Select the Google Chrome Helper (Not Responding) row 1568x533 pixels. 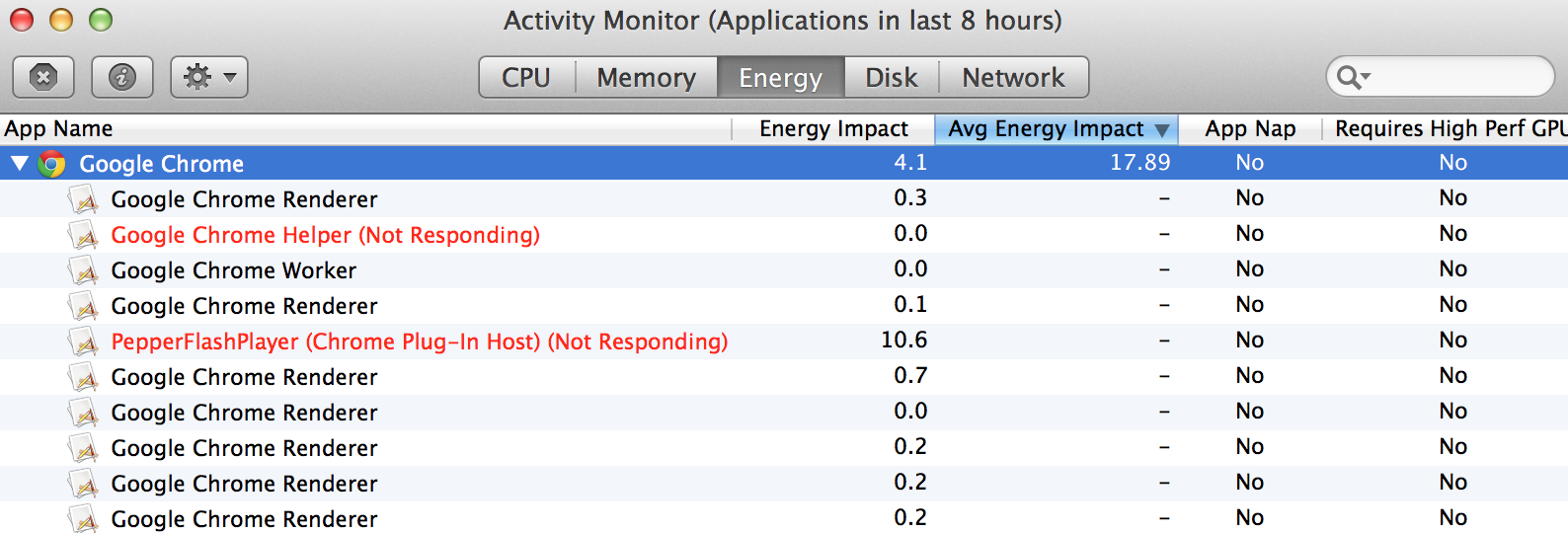pyautogui.click(x=784, y=235)
